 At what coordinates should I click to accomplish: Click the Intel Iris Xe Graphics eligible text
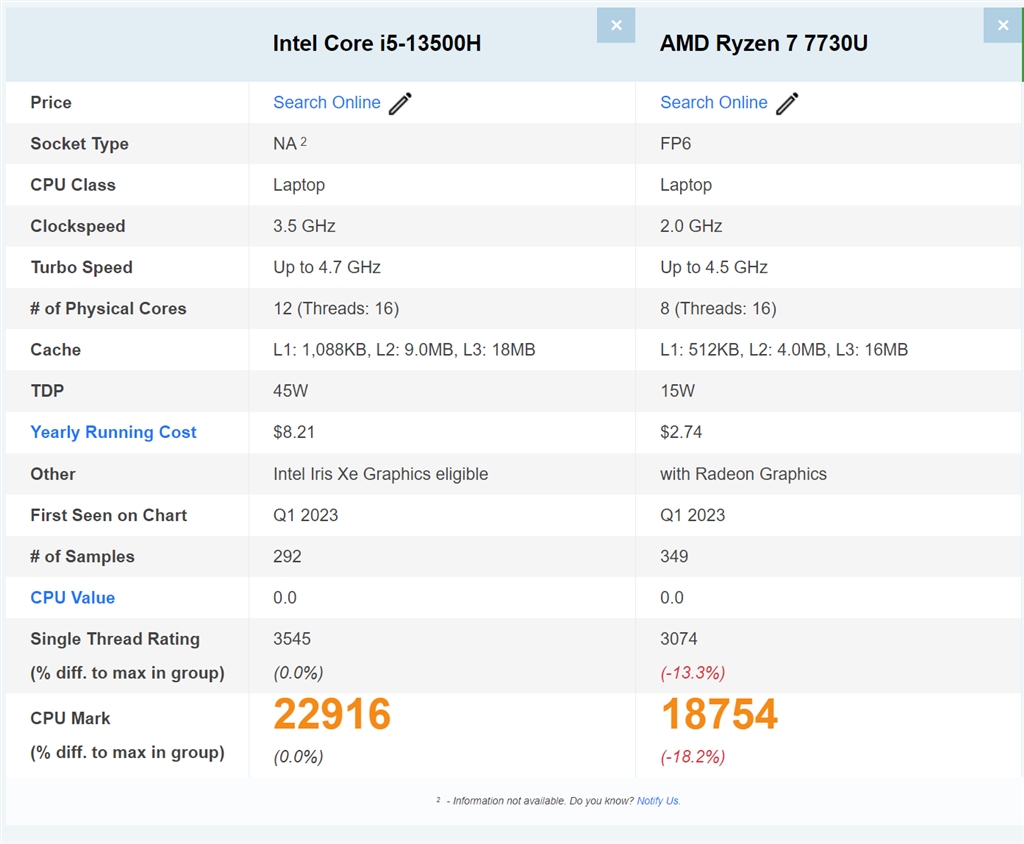tap(381, 474)
